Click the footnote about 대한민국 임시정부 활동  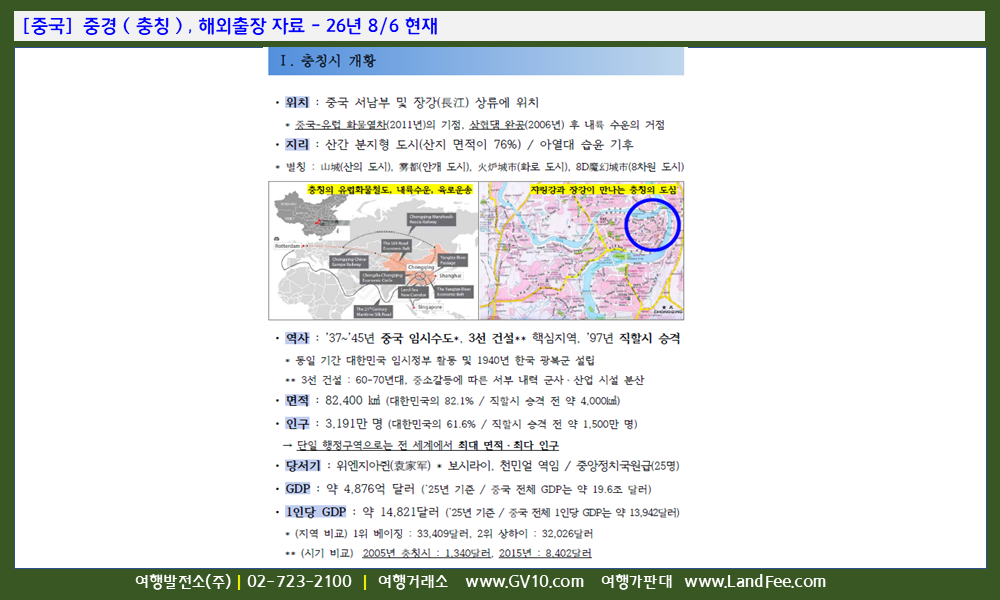440,360
